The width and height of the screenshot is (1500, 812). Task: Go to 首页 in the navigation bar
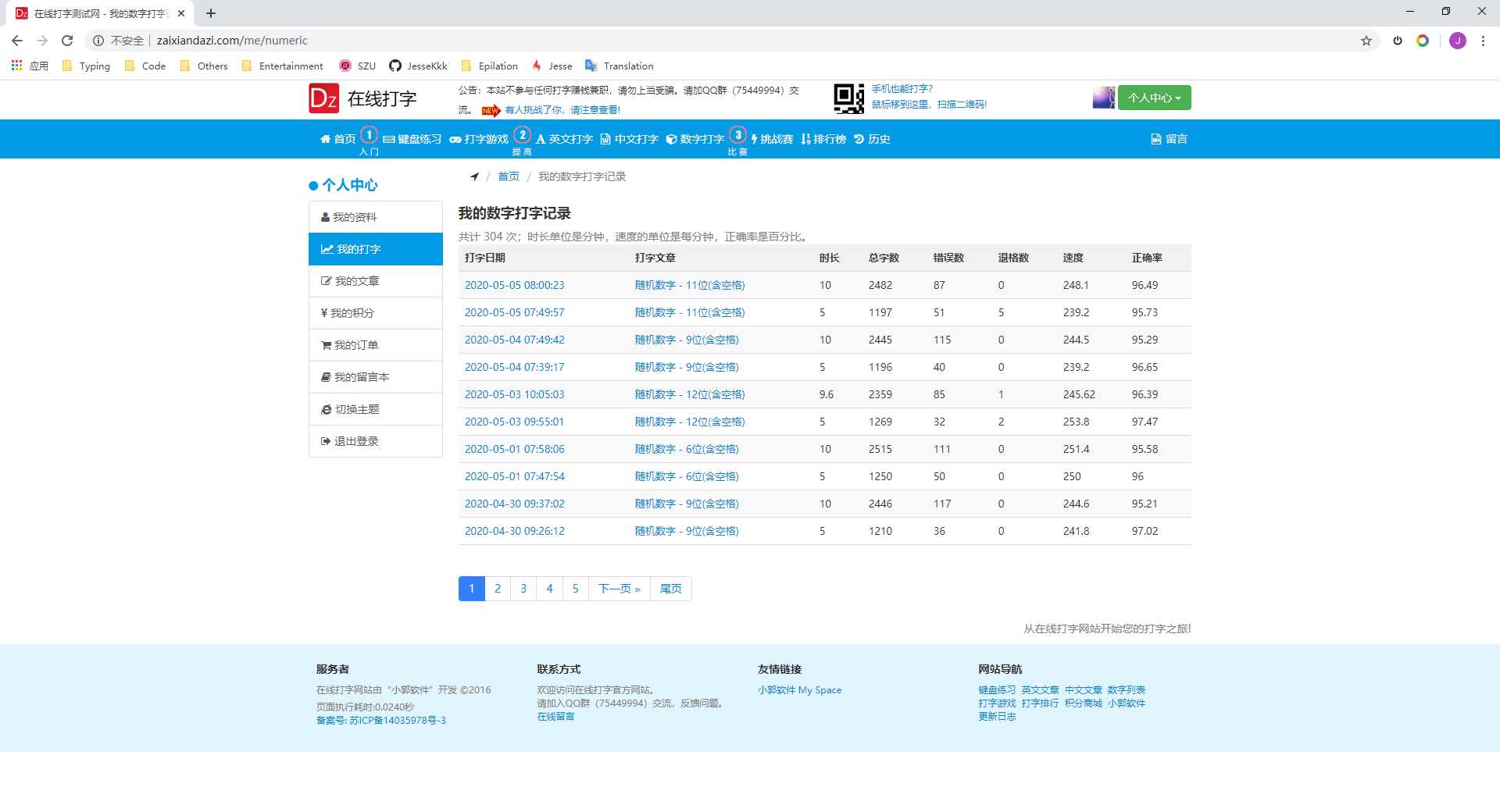[x=337, y=139]
